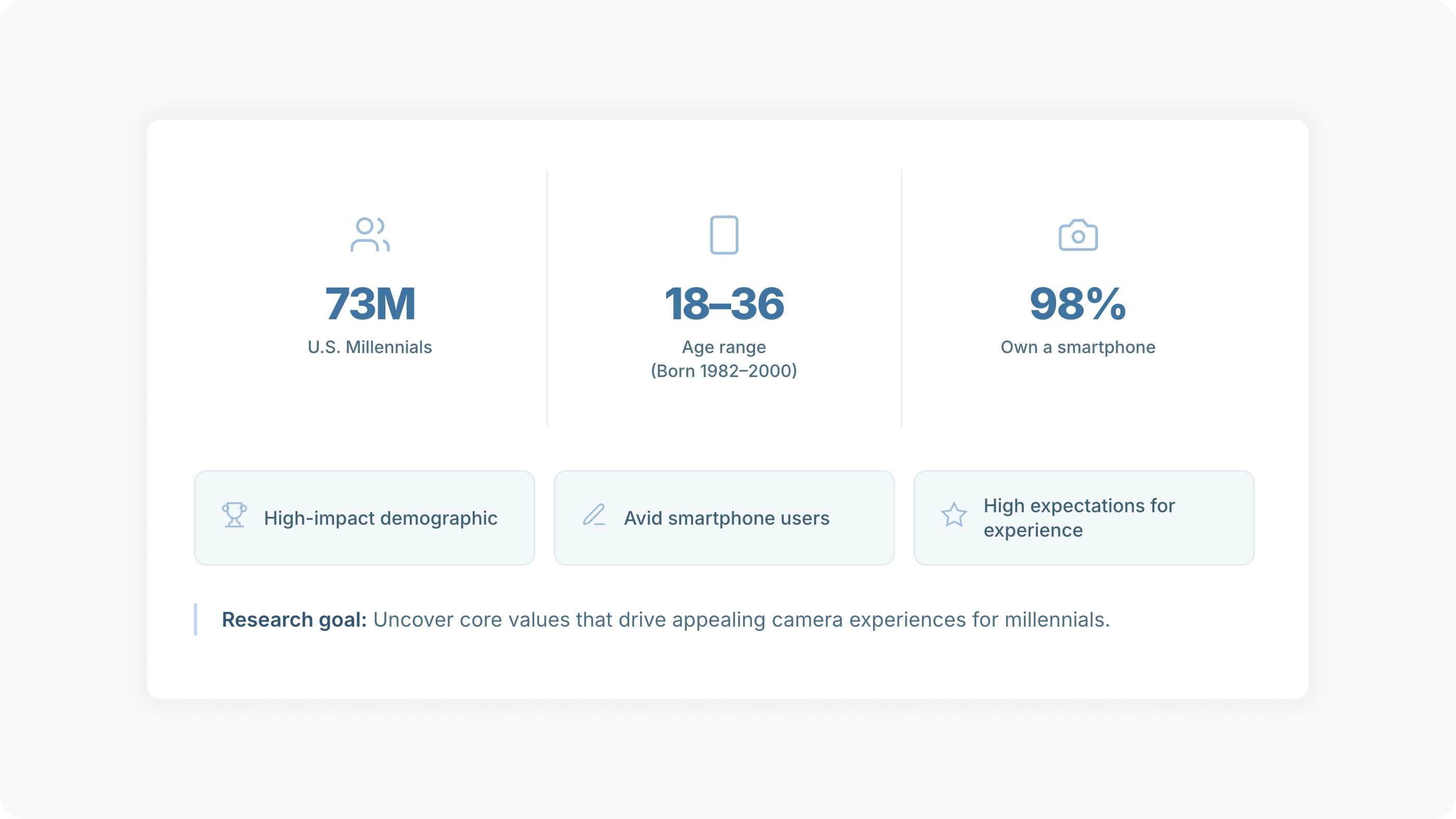
Task: Open the High-impact demographic card
Action: point(365,518)
